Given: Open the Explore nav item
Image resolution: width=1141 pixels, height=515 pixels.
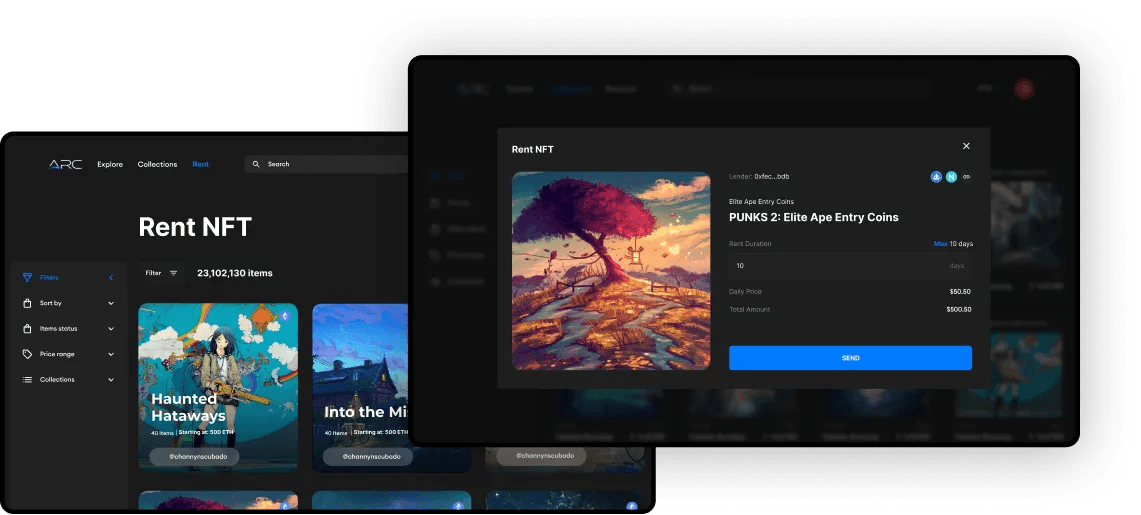Looking at the screenshot, I should pos(111,164).
